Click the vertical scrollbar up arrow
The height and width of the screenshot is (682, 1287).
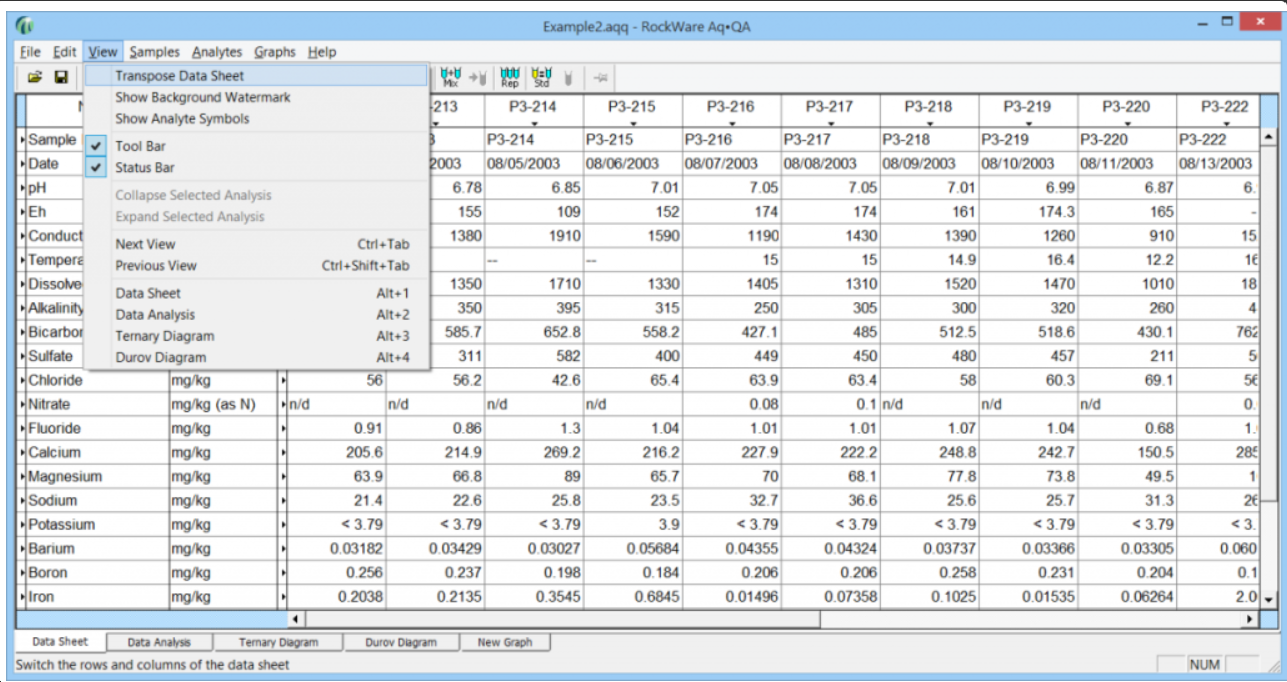(1270, 136)
